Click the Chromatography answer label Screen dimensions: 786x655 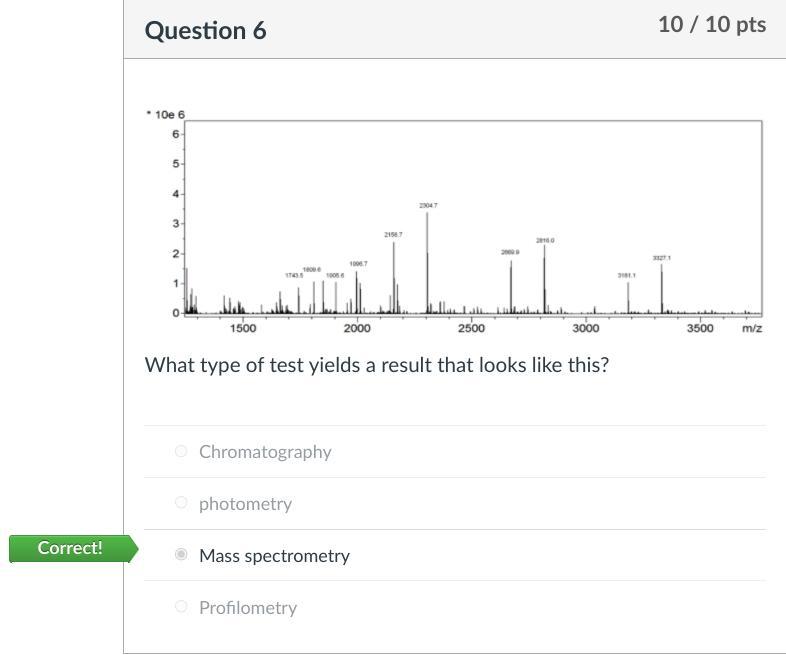coord(265,452)
